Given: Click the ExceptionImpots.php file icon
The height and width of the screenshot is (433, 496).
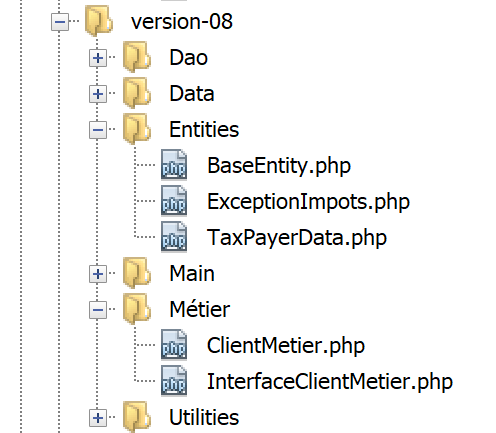Looking at the screenshot, I should [x=174, y=201].
